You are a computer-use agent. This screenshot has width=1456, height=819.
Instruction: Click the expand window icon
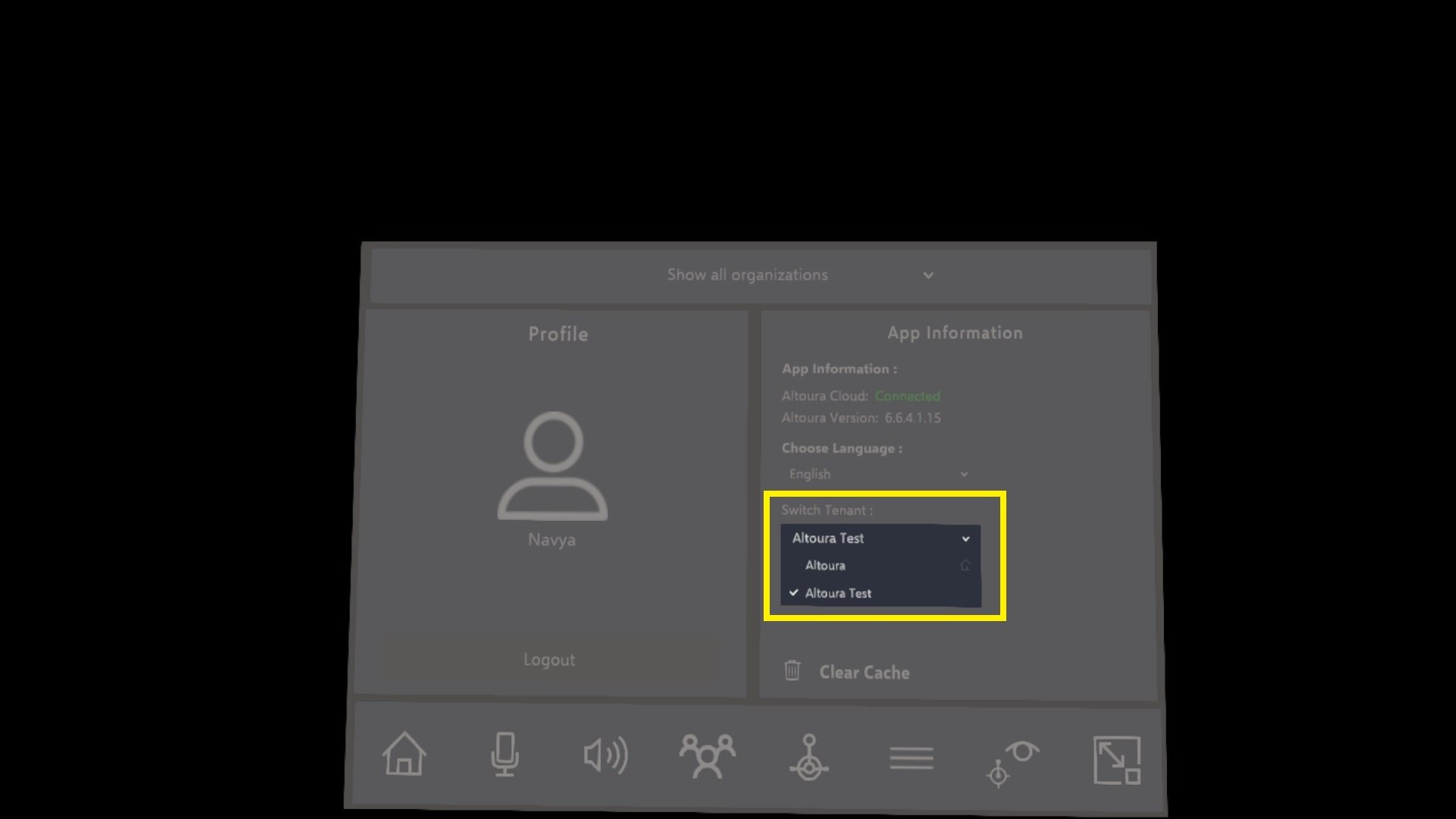point(1117,760)
